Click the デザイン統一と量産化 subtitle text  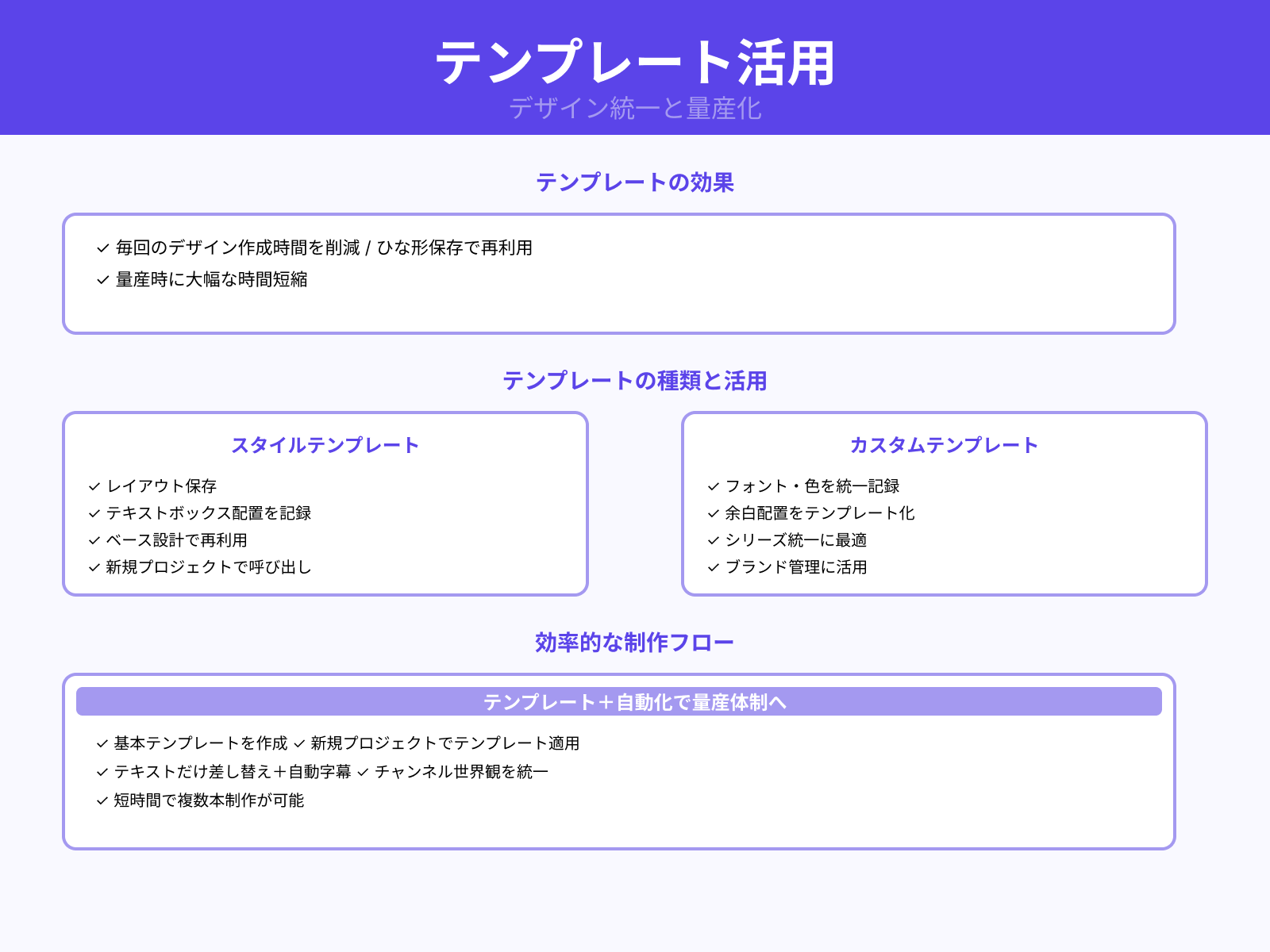(x=635, y=112)
